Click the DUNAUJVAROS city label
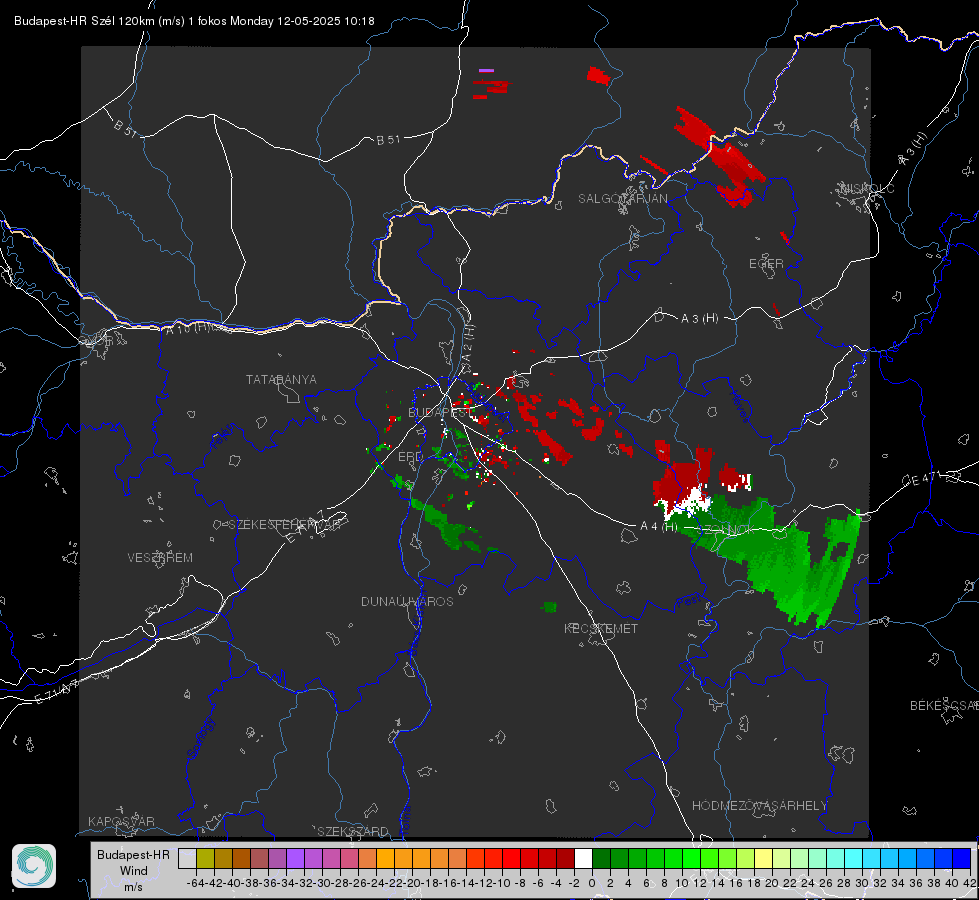 tap(407, 601)
